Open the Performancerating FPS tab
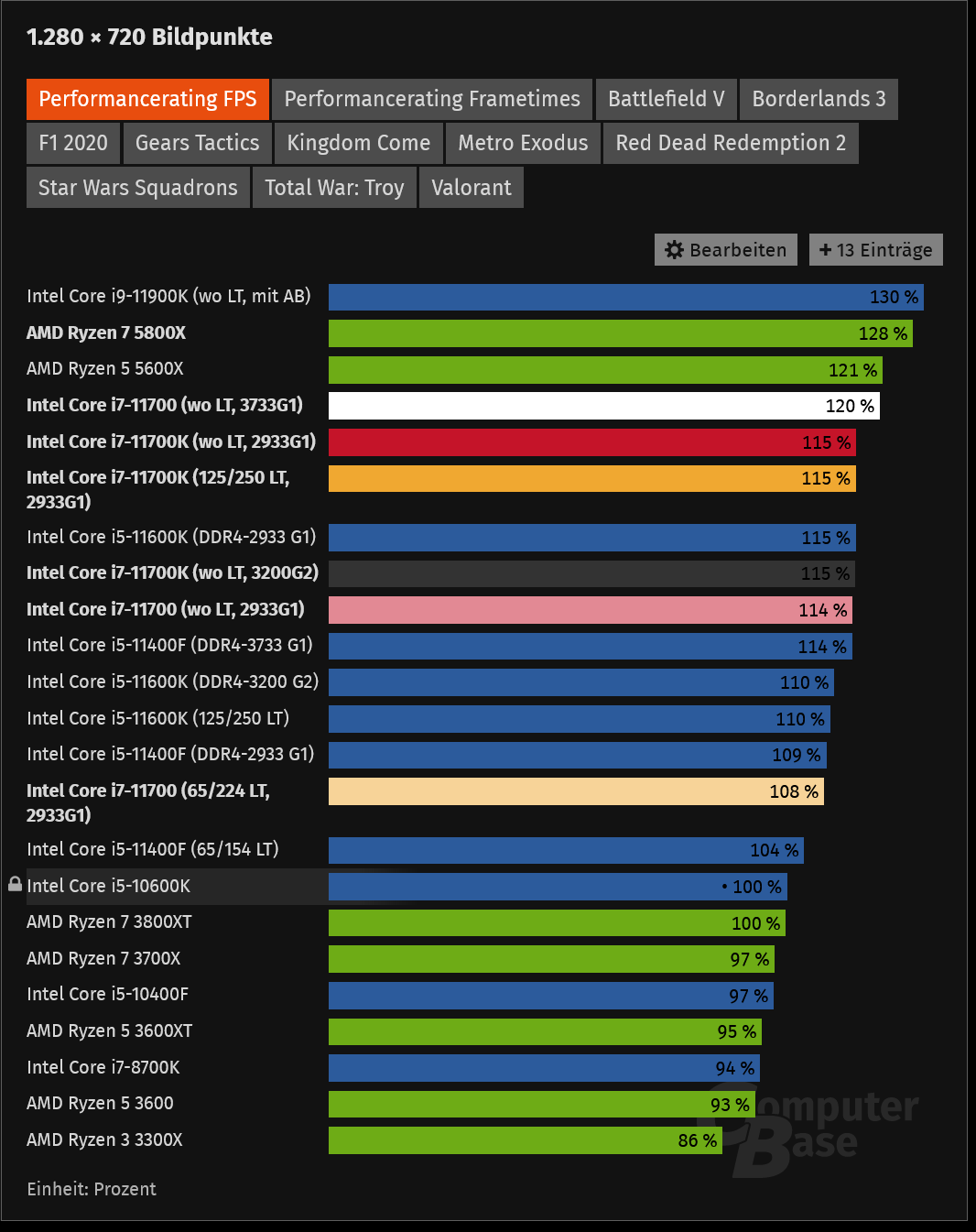This screenshot has height=1232, width=976. tap(147, 99)
